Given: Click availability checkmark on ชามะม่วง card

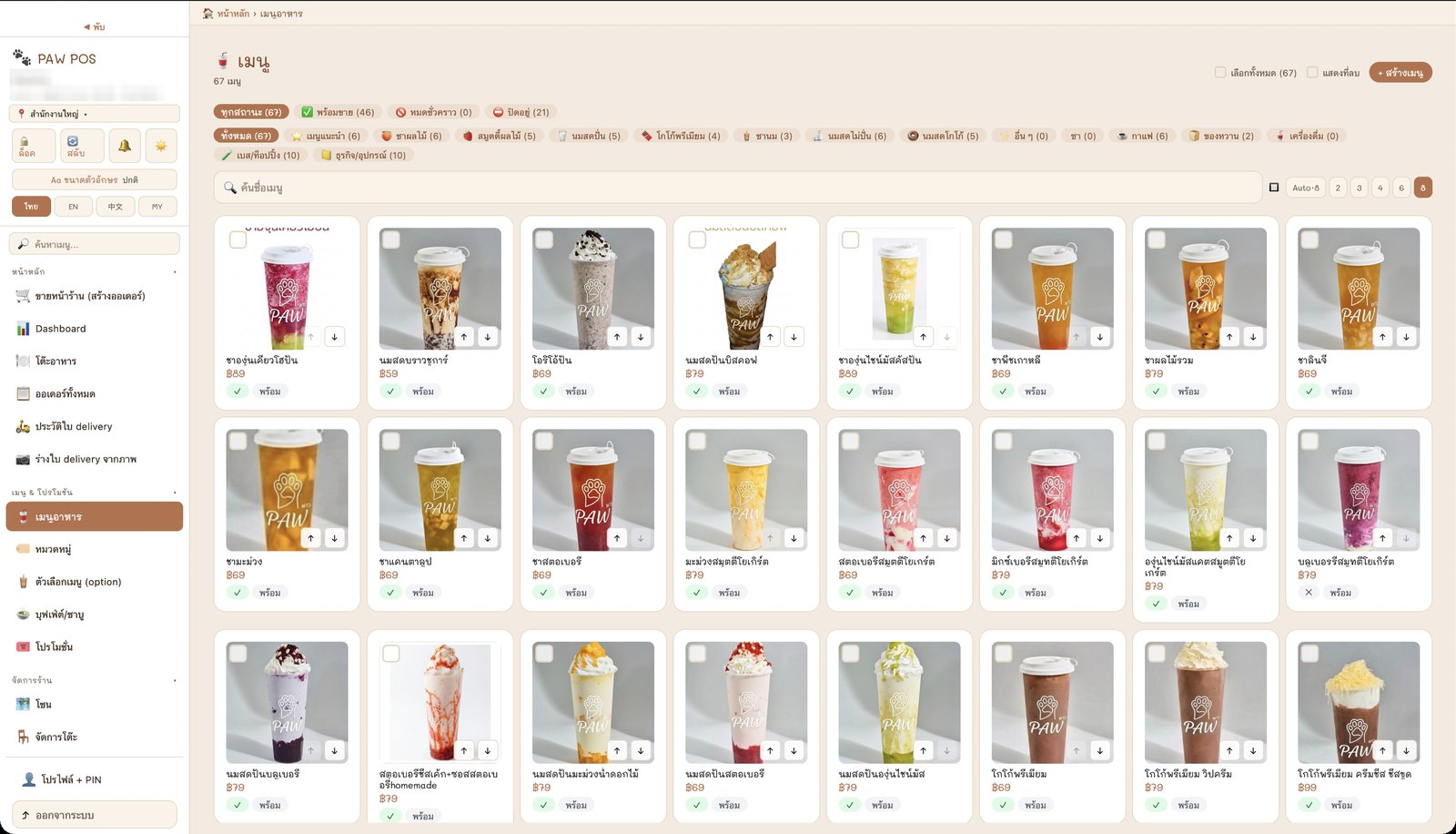Looking at the screenshot, I should pos(238,593).
